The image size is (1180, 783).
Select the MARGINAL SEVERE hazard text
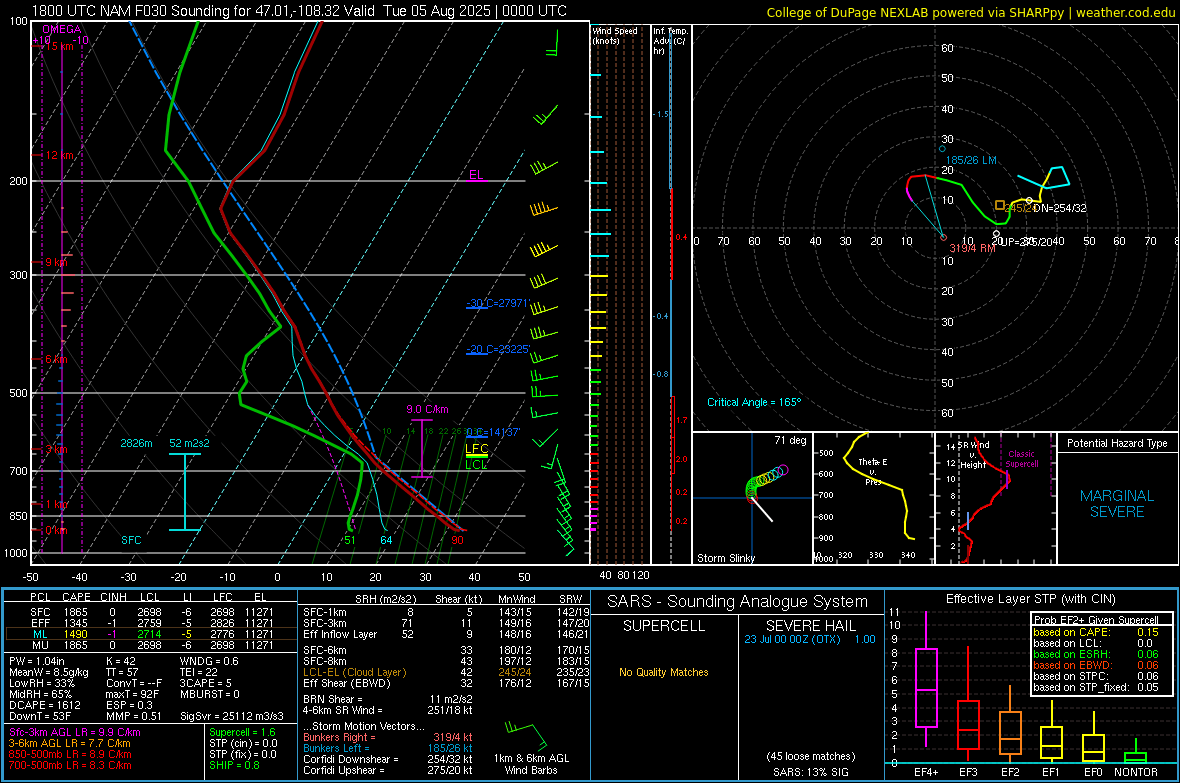point(1117,504)
